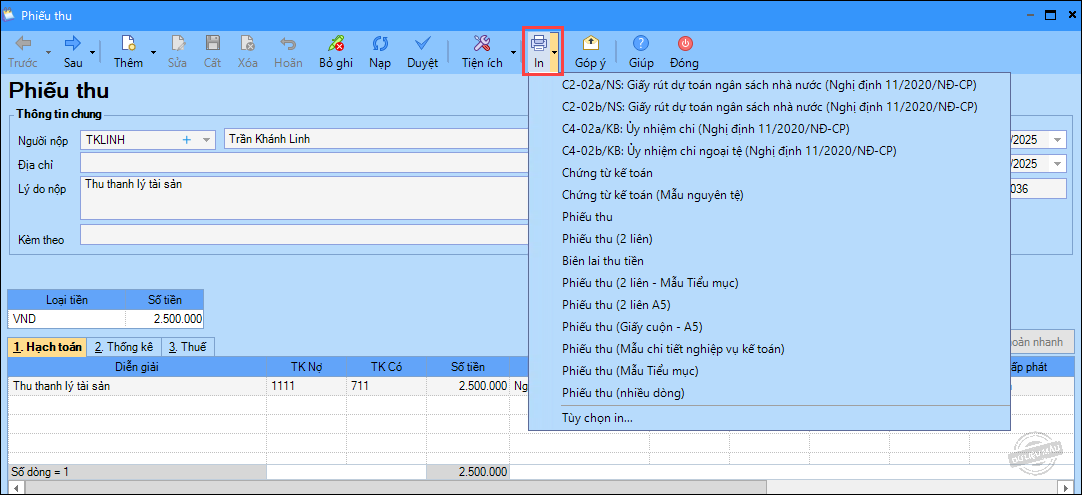This screenshot has height=495, width=1082.
Task: Click the Loại tiền column header
Action: click(x=67, y=300)
